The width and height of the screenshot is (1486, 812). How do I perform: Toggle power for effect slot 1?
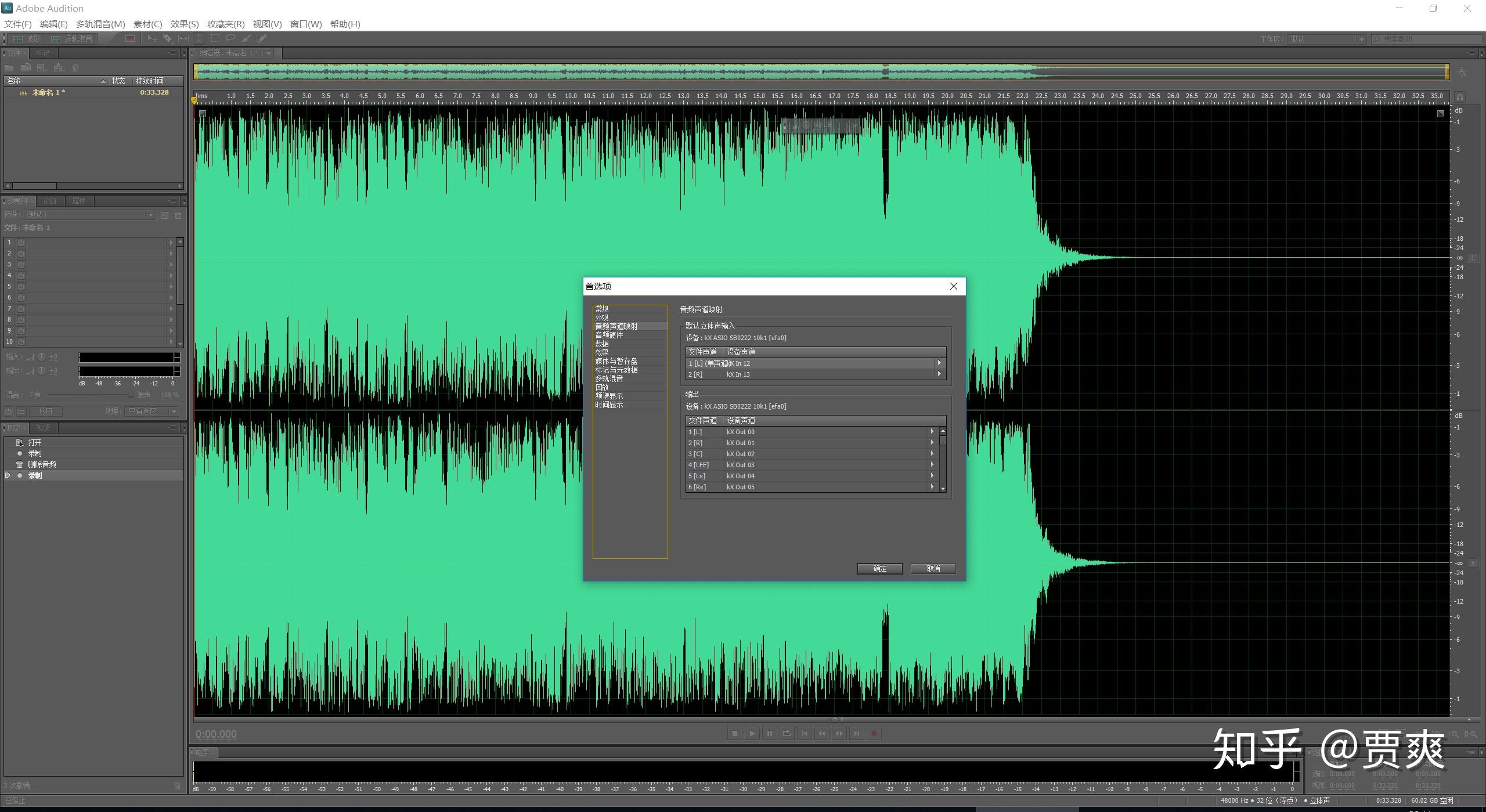[x=21, y=242]
